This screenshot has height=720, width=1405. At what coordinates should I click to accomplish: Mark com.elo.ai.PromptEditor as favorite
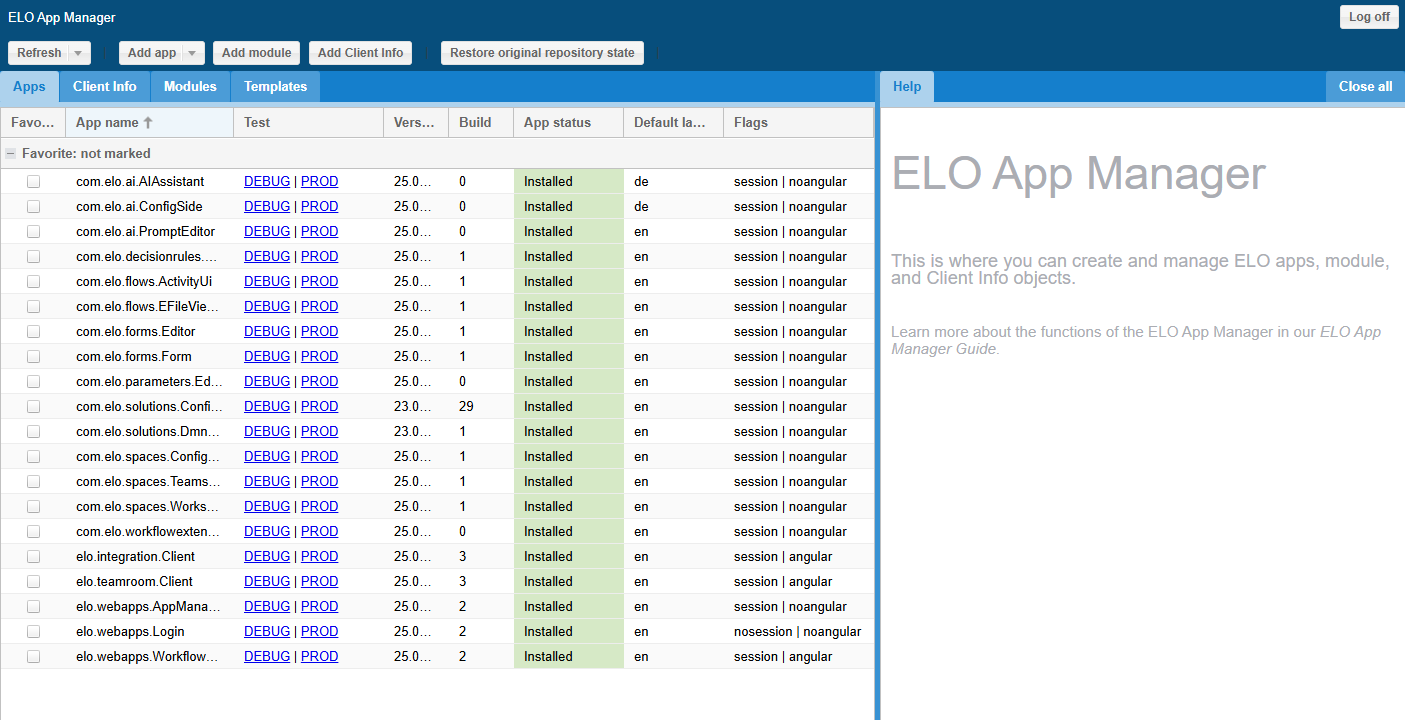(x=33, y=232)
